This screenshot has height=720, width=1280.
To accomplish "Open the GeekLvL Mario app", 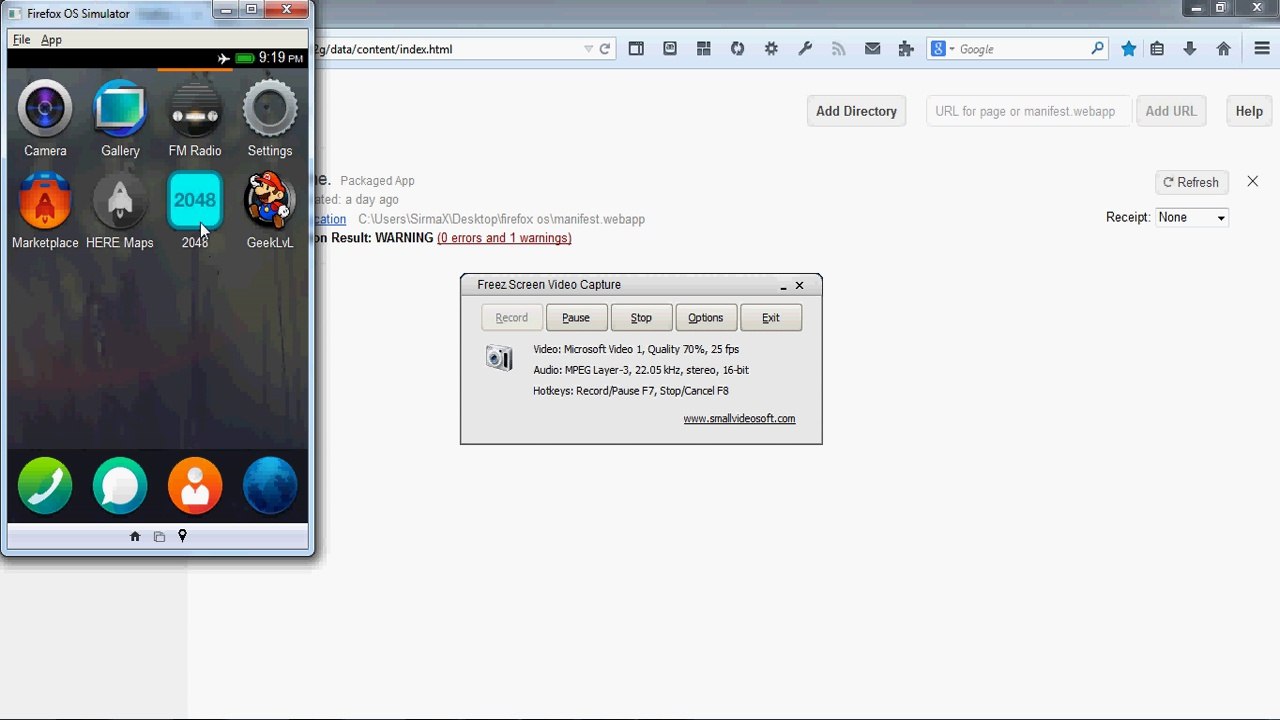I will point(270,201).
